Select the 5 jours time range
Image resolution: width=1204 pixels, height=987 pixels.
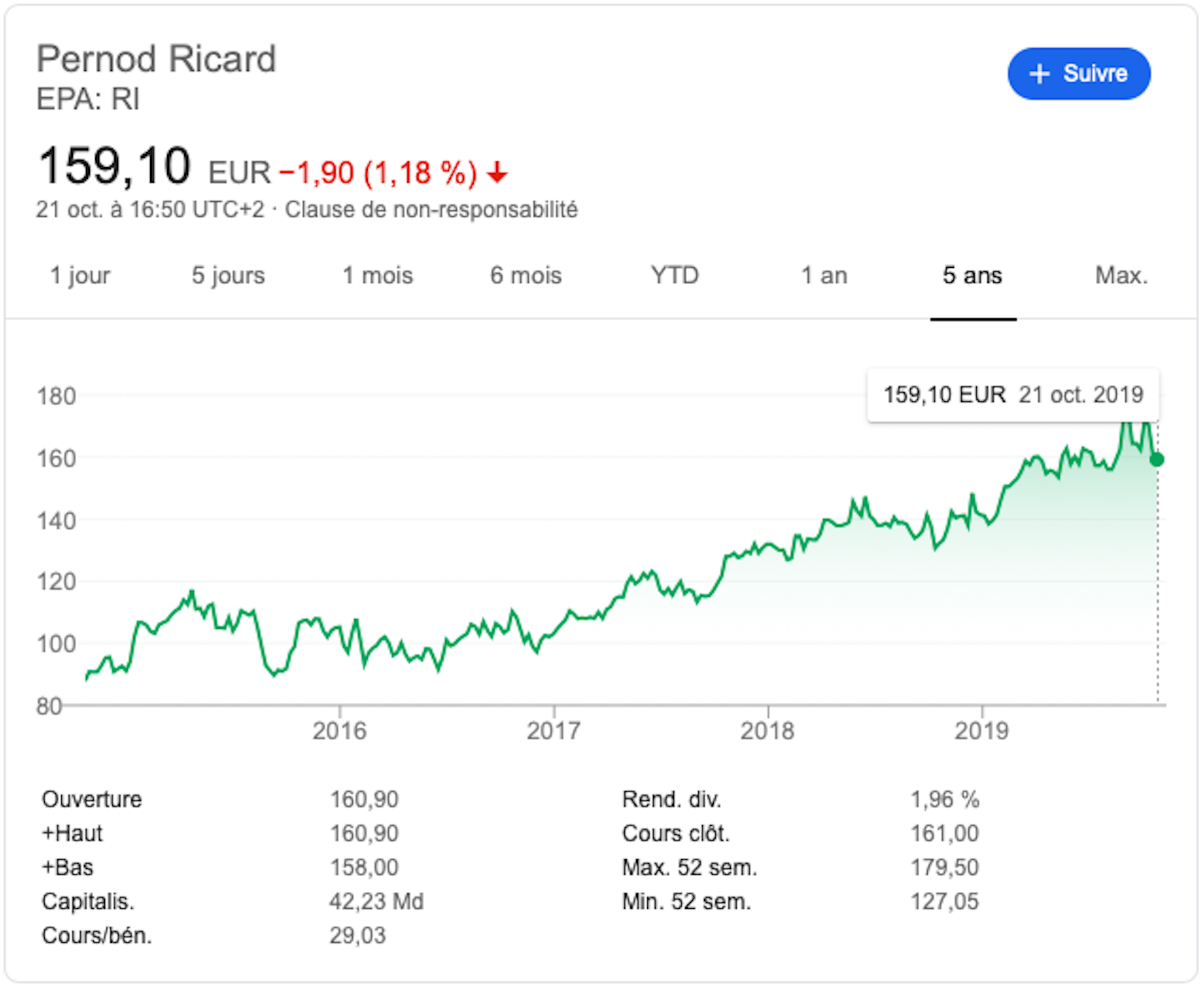click(228, 276)
